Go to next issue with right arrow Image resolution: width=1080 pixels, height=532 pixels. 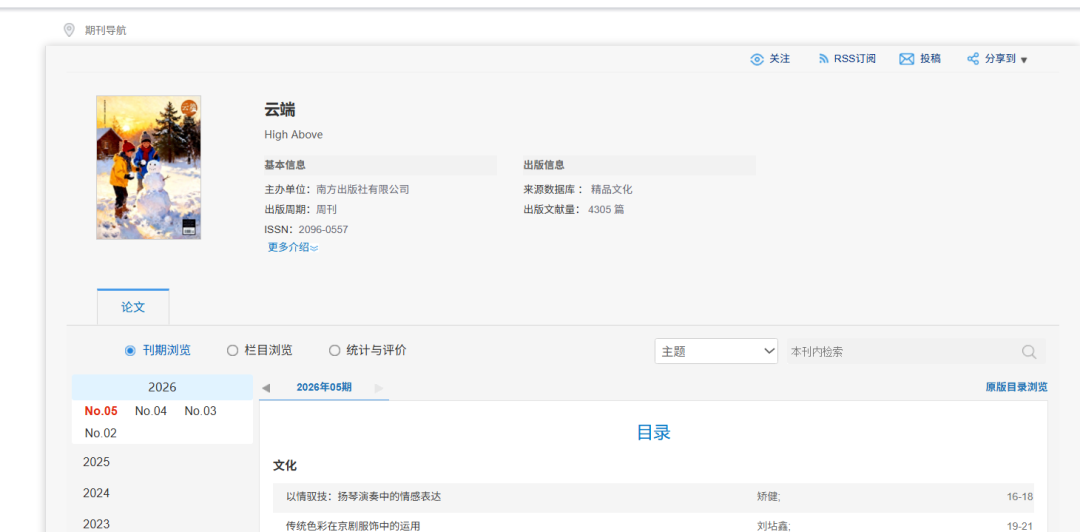click(378, 388)
